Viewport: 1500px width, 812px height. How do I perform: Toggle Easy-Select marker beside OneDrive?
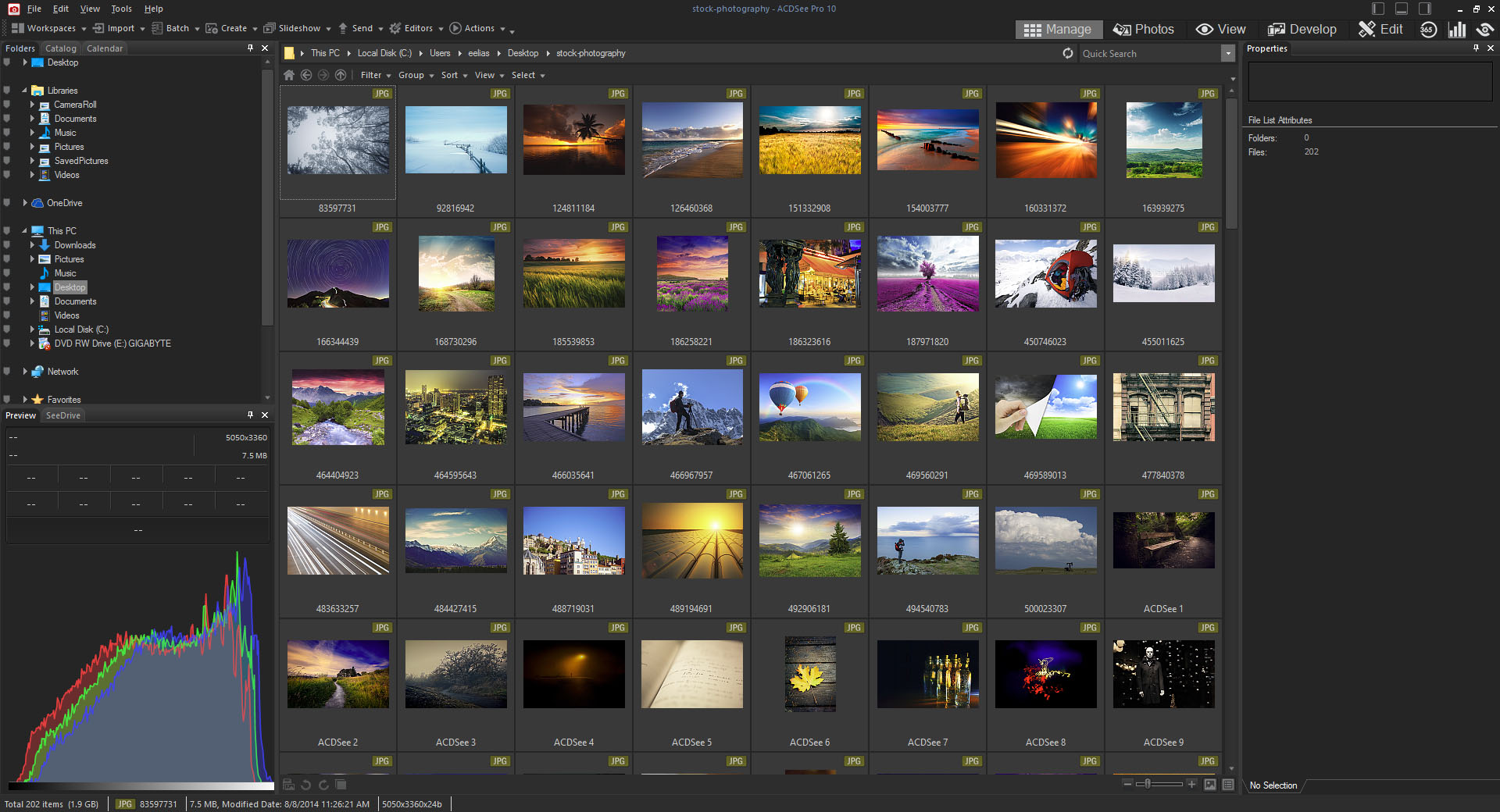[7, 203]
